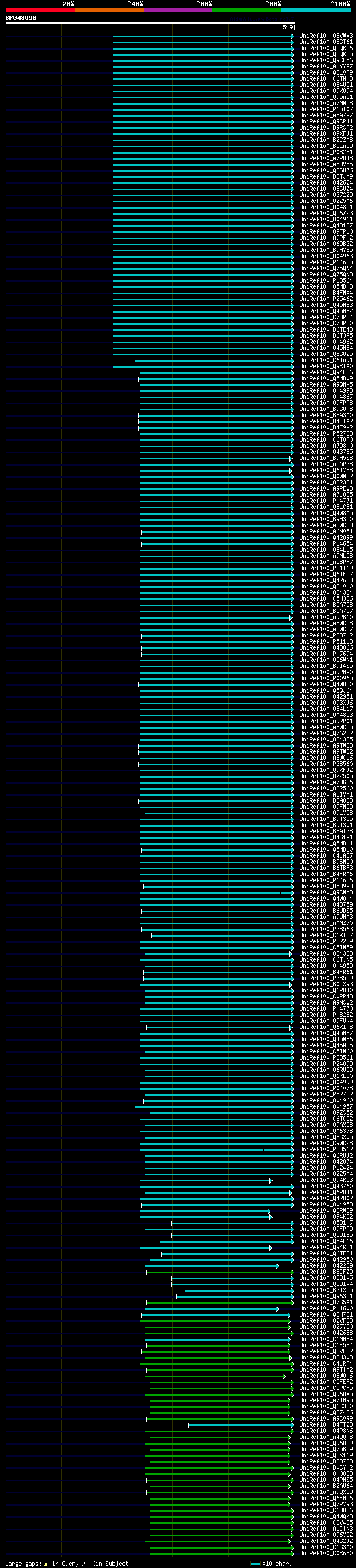Select the UniRef100_Q94L36 label
Viewport: 356px width, 1568px height.
coord(325,373)
